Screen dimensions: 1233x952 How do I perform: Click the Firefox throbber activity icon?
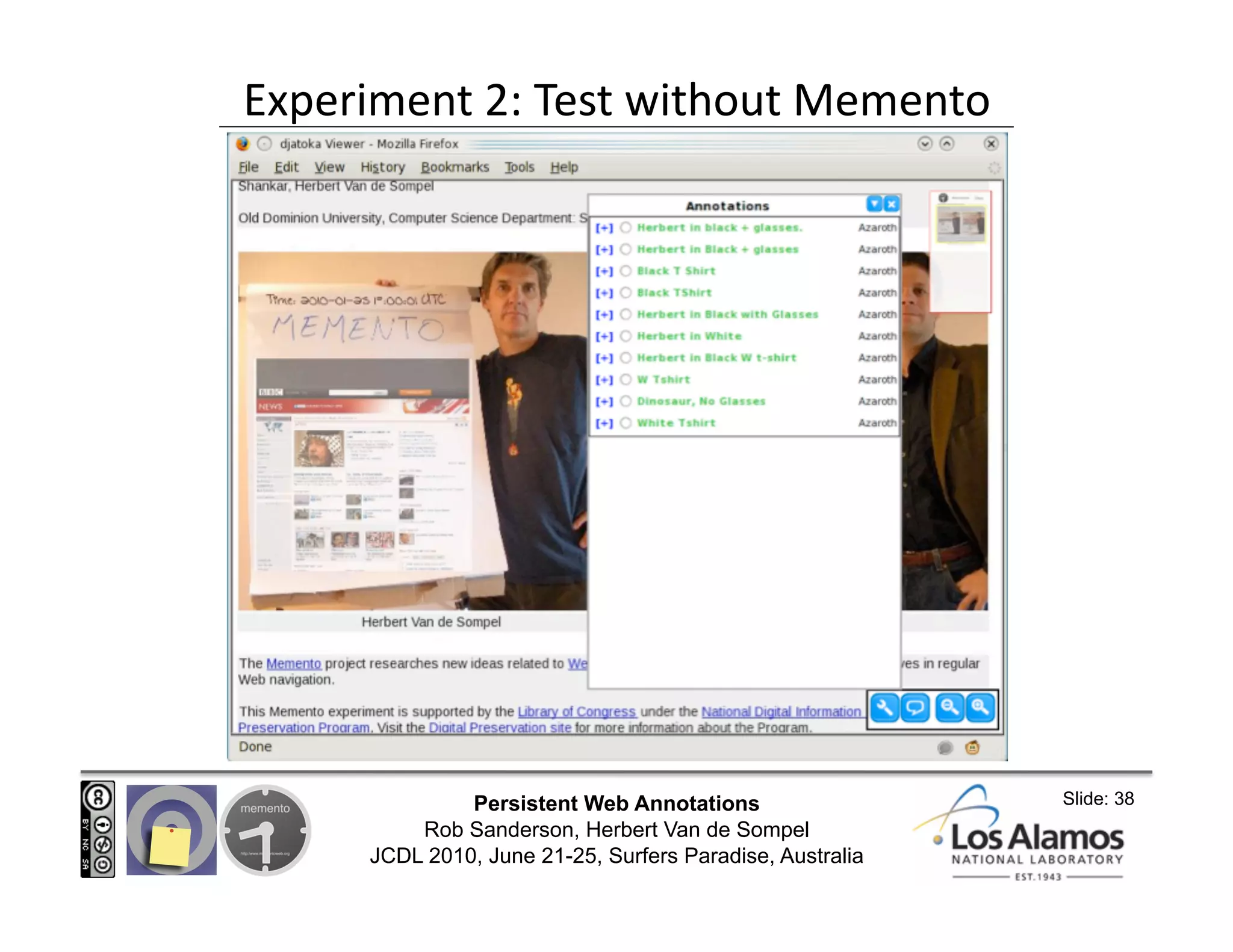994,167
